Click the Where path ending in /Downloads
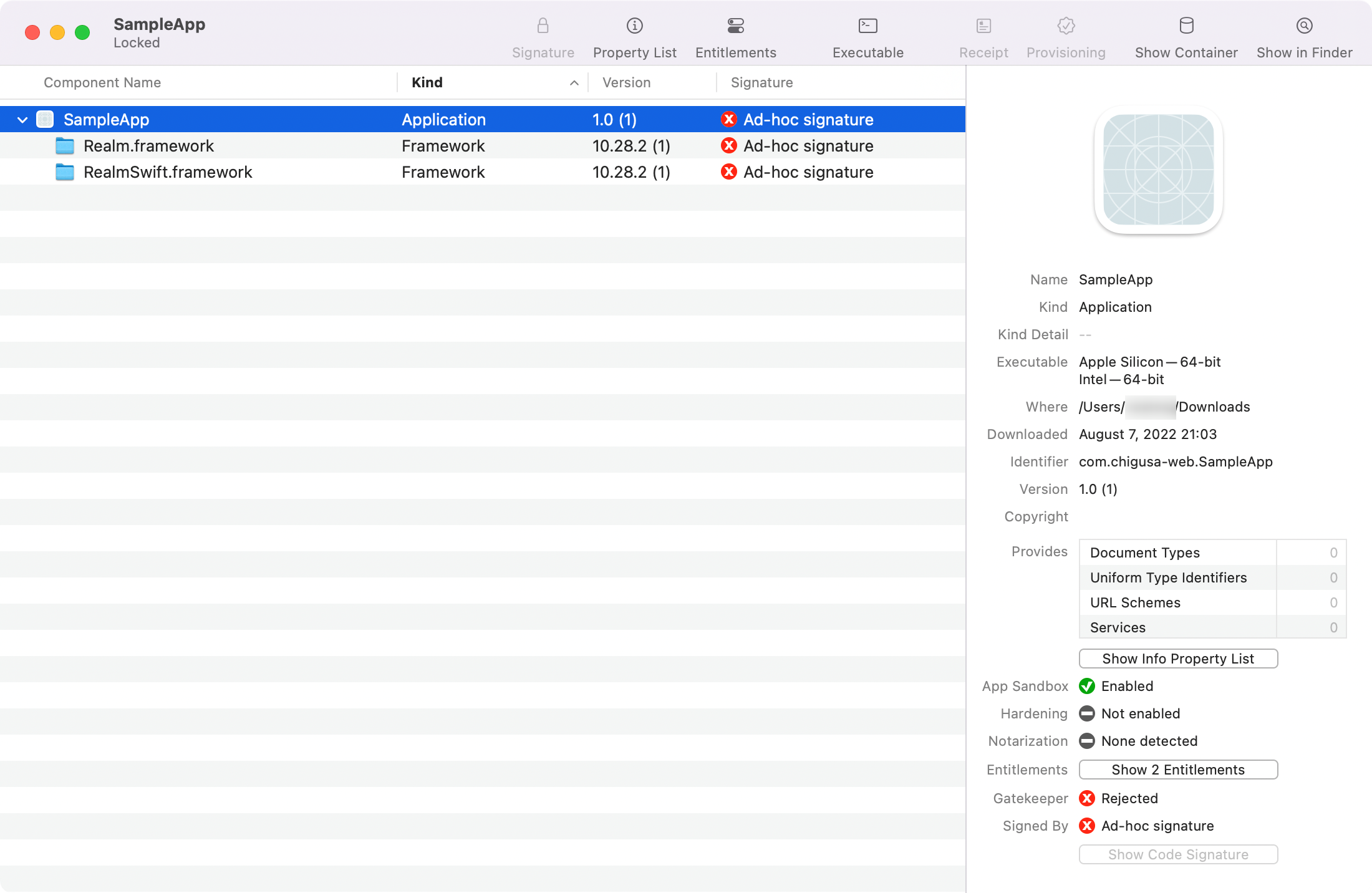This screenshot has width=1372, height=893. pyautogui.click(x=1164, y=407)
